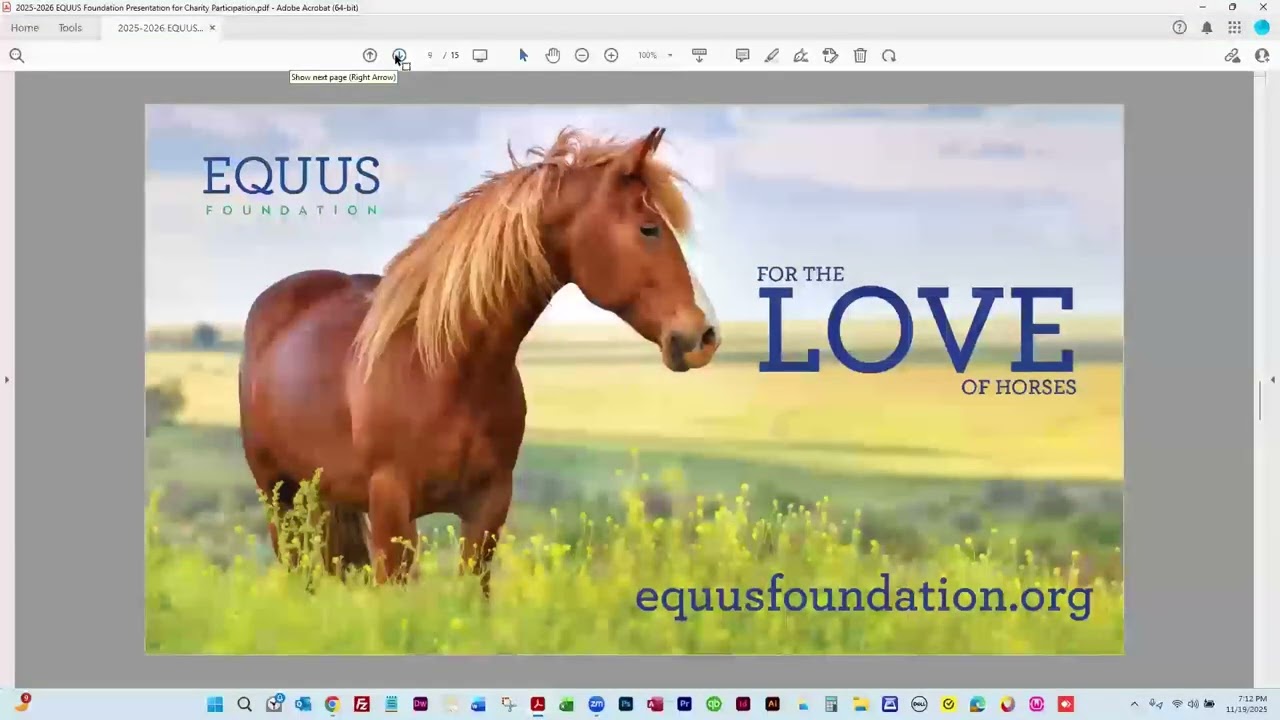This screenshot has height=720, width=1280.
Task: Zoom in with the plus button
Action: (611, 55)
